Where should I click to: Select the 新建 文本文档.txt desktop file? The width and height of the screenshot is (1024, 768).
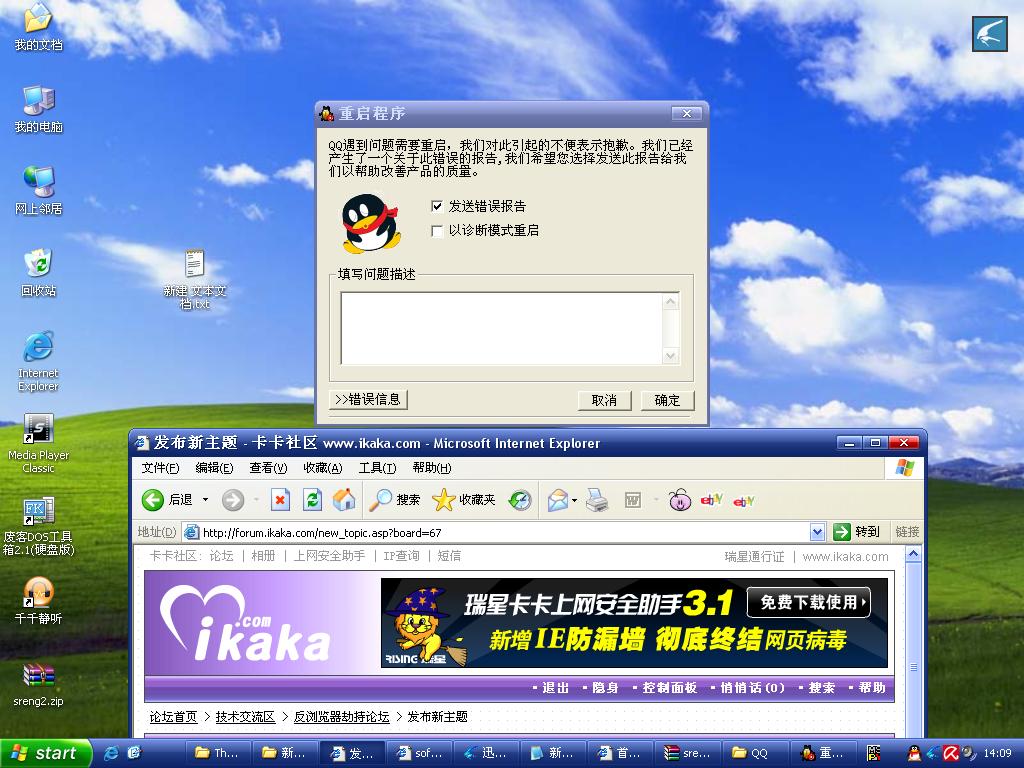(195, 280)
